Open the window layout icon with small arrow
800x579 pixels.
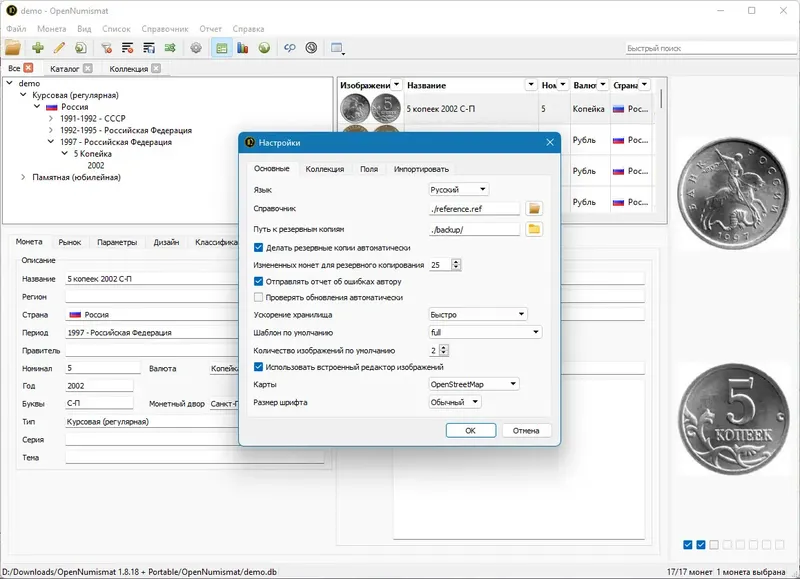(337, 48)
